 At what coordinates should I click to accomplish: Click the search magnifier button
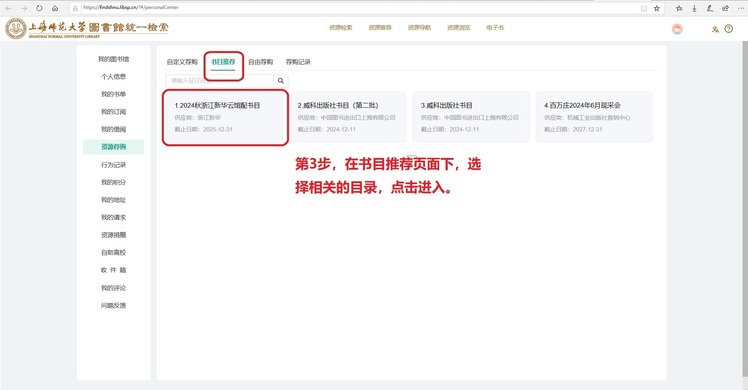click(x=281, y=81)
